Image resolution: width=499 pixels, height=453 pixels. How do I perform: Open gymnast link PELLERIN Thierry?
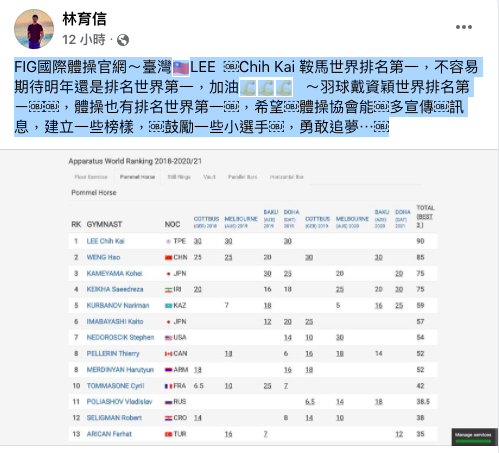point(113,354)
